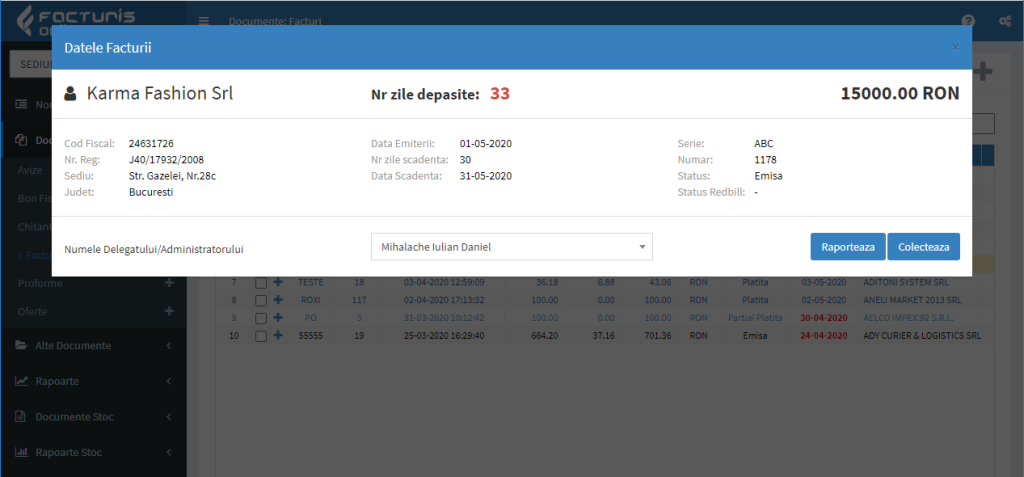Click the red due date 24-04-2020
Image resolution: width=1024 pixels, height=477 pixels.
tap(825, 336)
